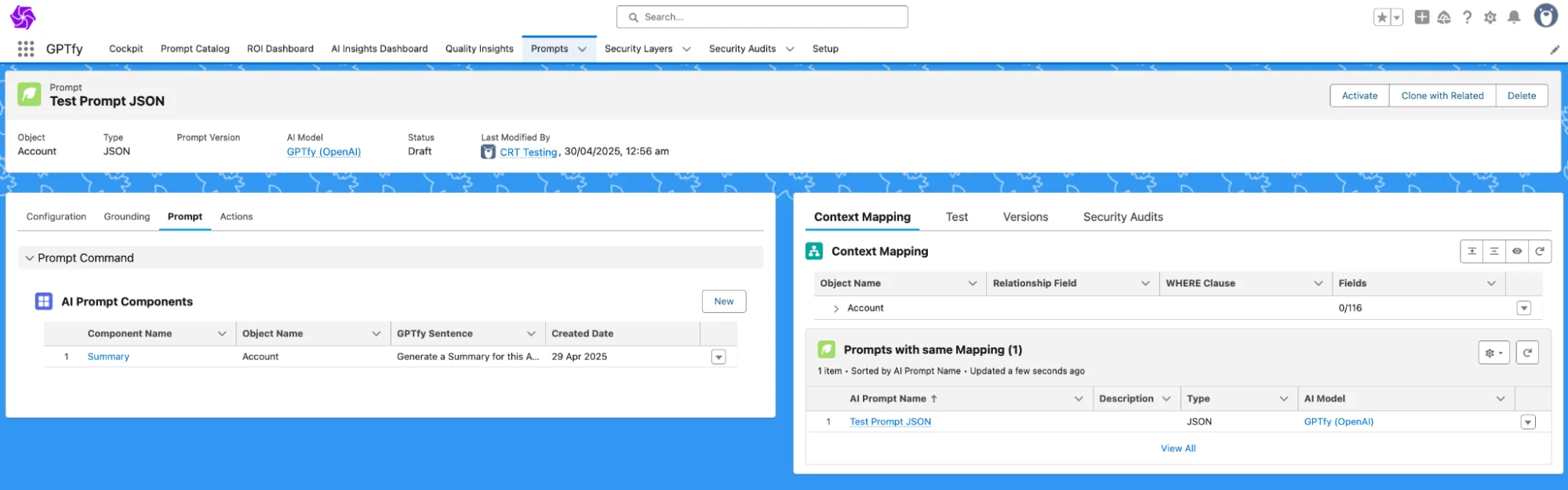Viewport: 1568px width, 490px height.
Task: Open the Security Audits tab in right panel
Action: pyautogui.click(x=1123, y=217)
